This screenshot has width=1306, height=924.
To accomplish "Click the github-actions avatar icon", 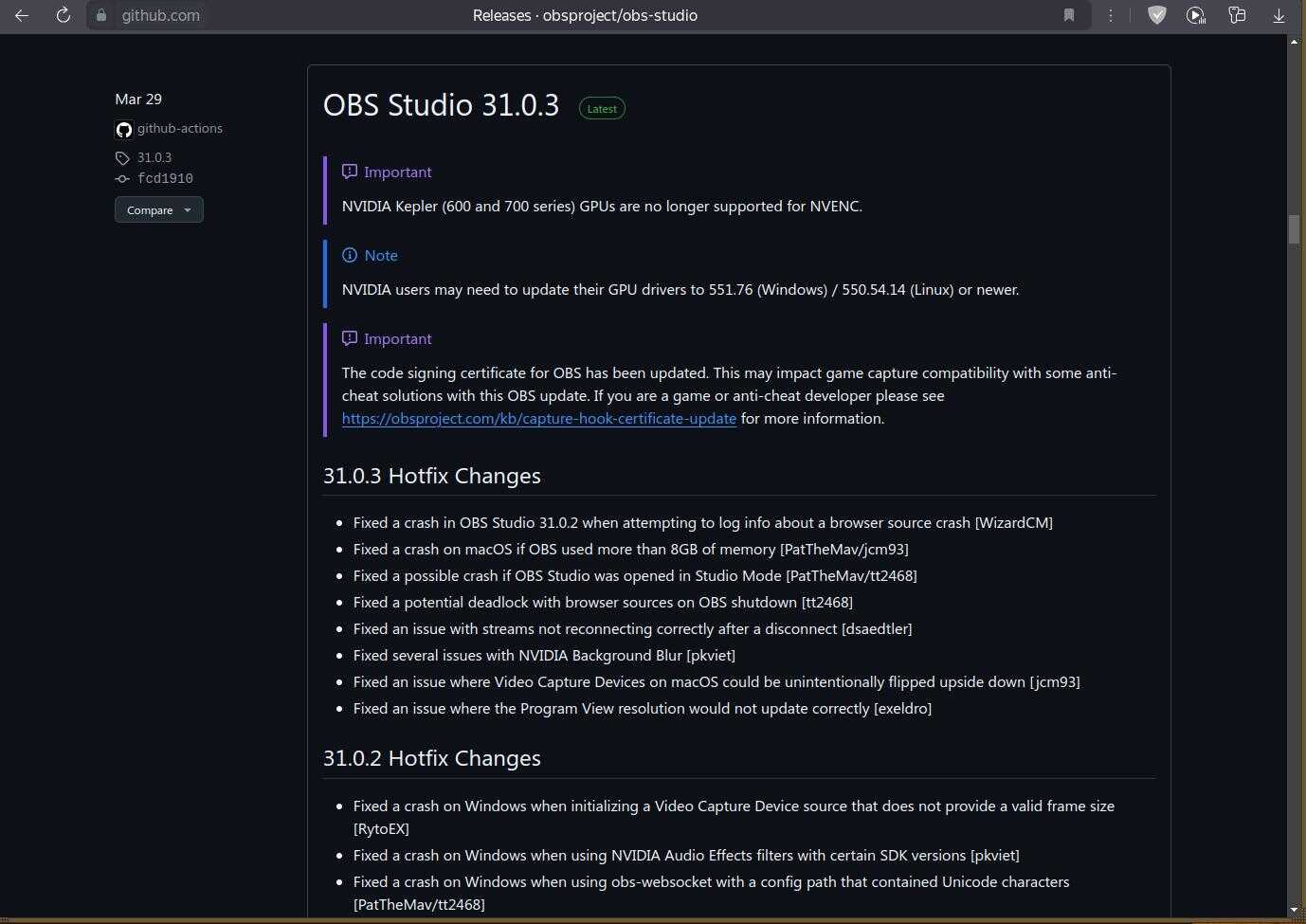I will point(124,129).
